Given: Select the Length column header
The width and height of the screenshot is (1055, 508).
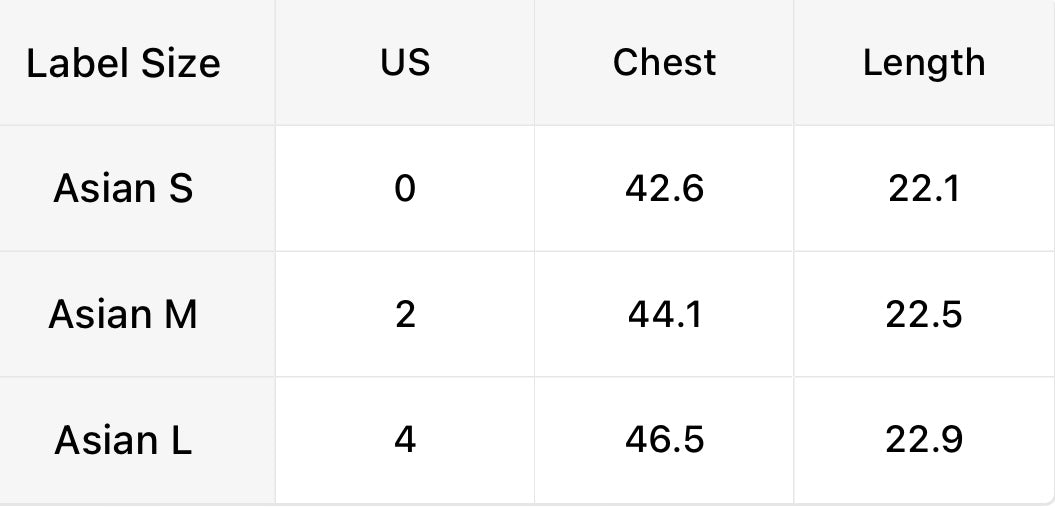Looking at the screenshot, I should coord(924,63).
